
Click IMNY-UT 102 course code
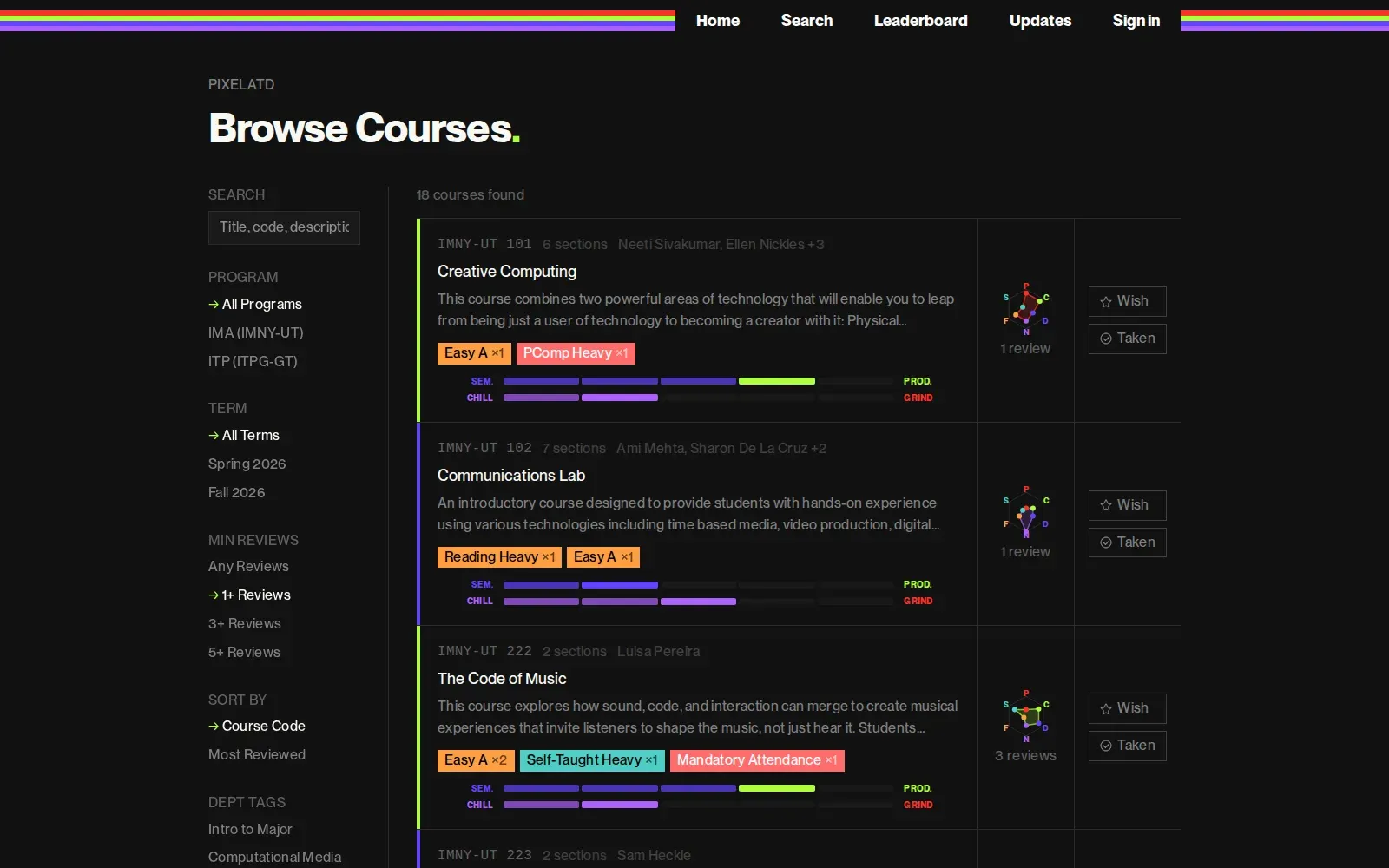484,448
